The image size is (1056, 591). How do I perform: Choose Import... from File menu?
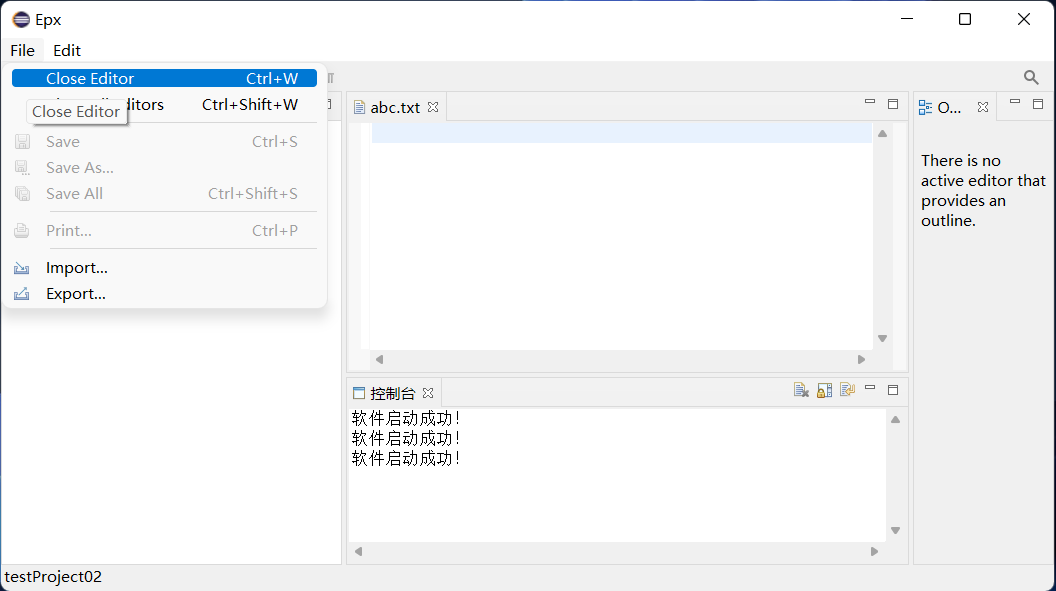[x=164, y=268]
